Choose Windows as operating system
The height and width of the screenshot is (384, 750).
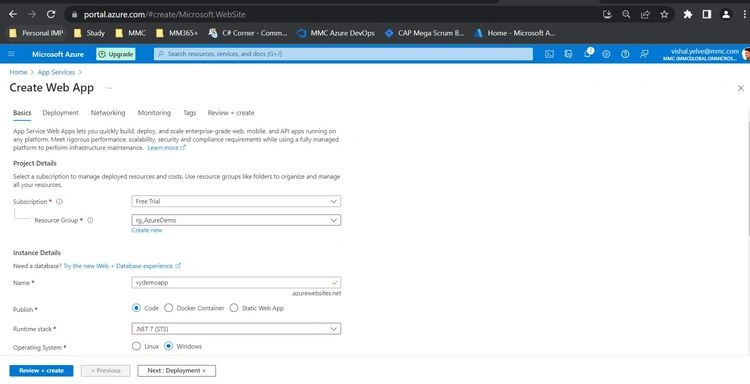(168, 346)
